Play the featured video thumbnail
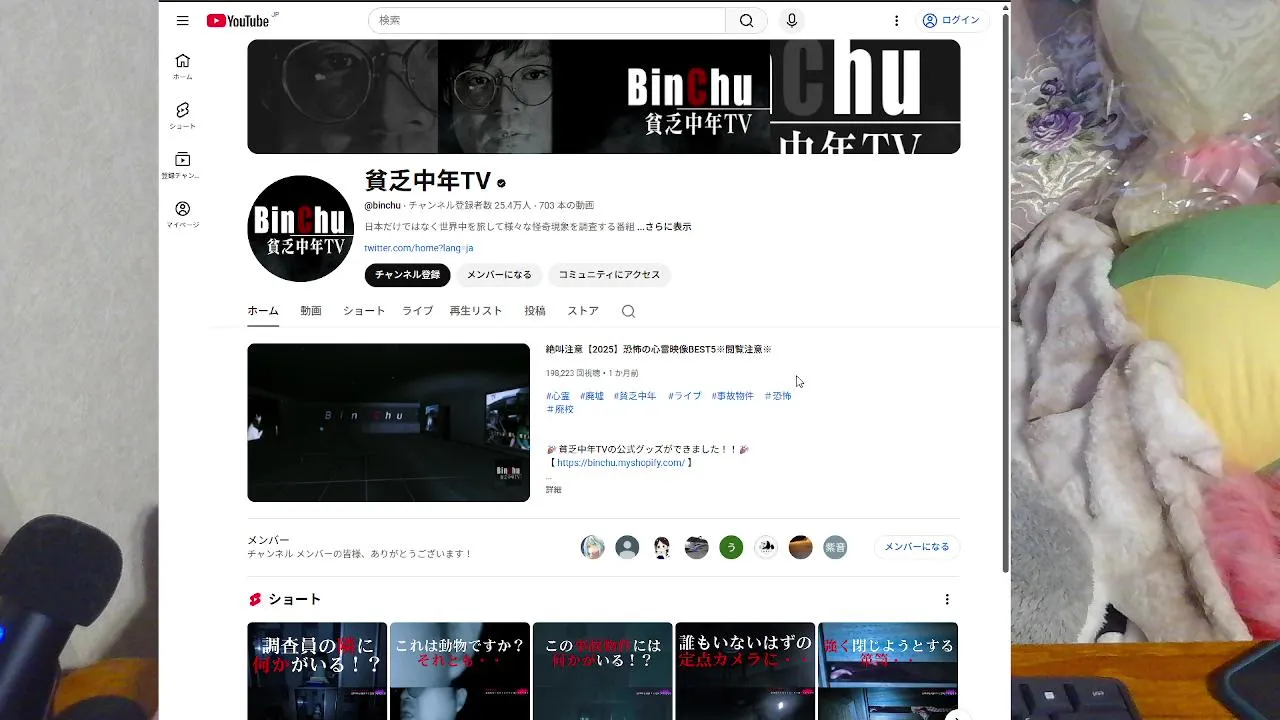 click(x=389, y=423)
